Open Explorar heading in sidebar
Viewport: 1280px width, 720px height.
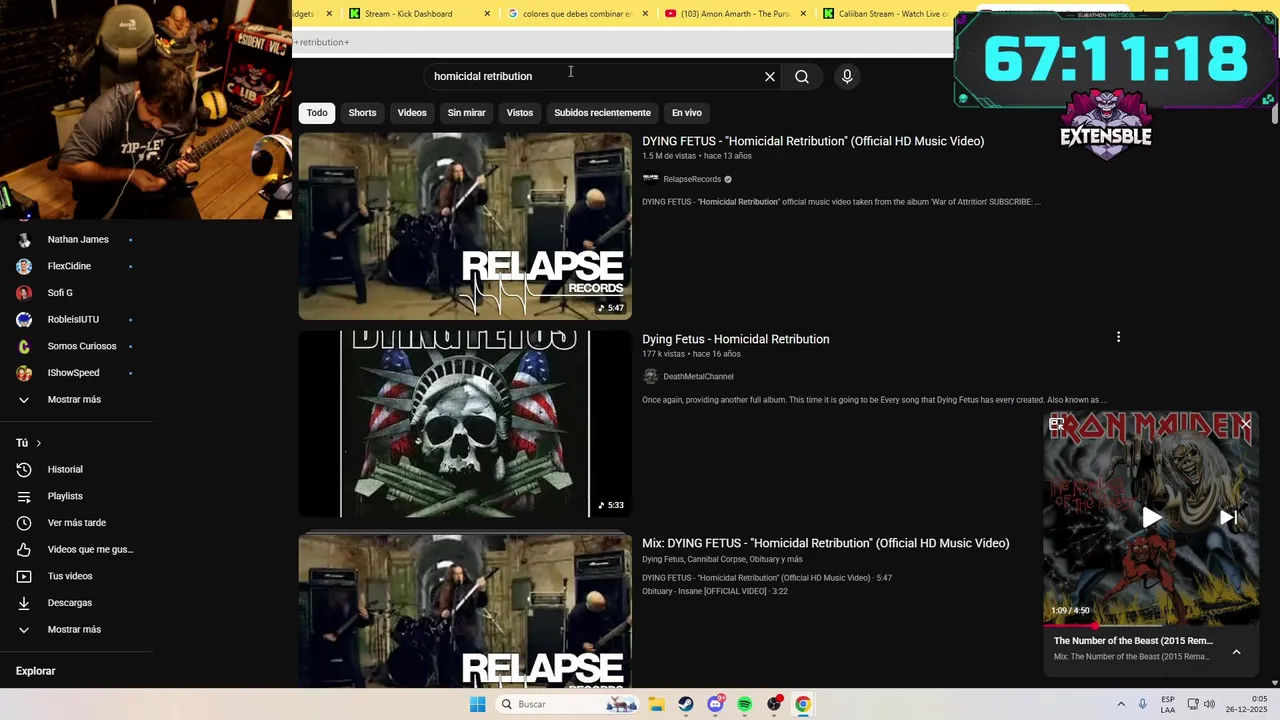(36, 671)
